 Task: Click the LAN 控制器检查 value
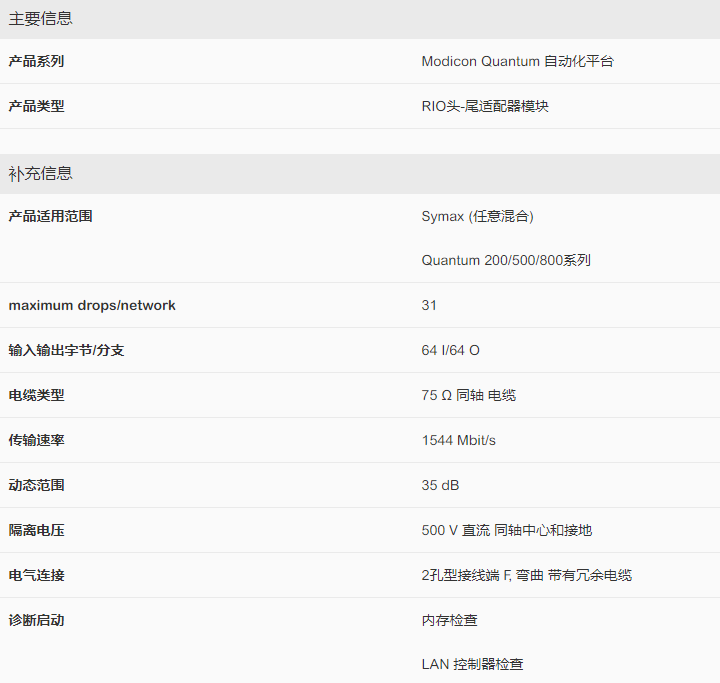(472, 664)
